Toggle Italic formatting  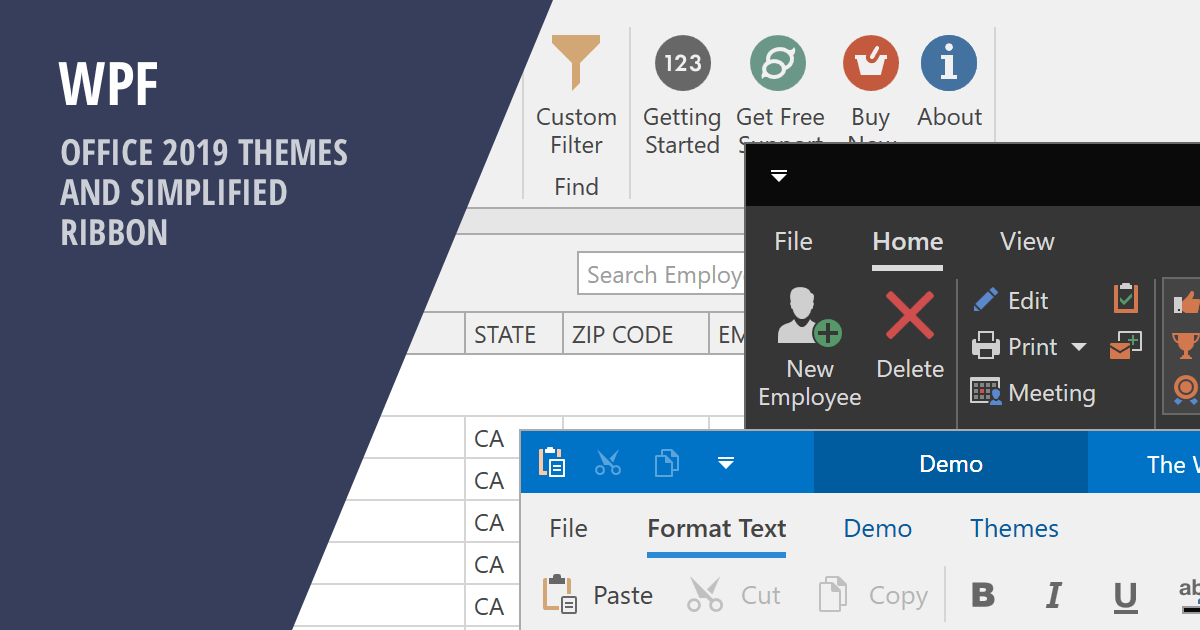point(1053,596)
